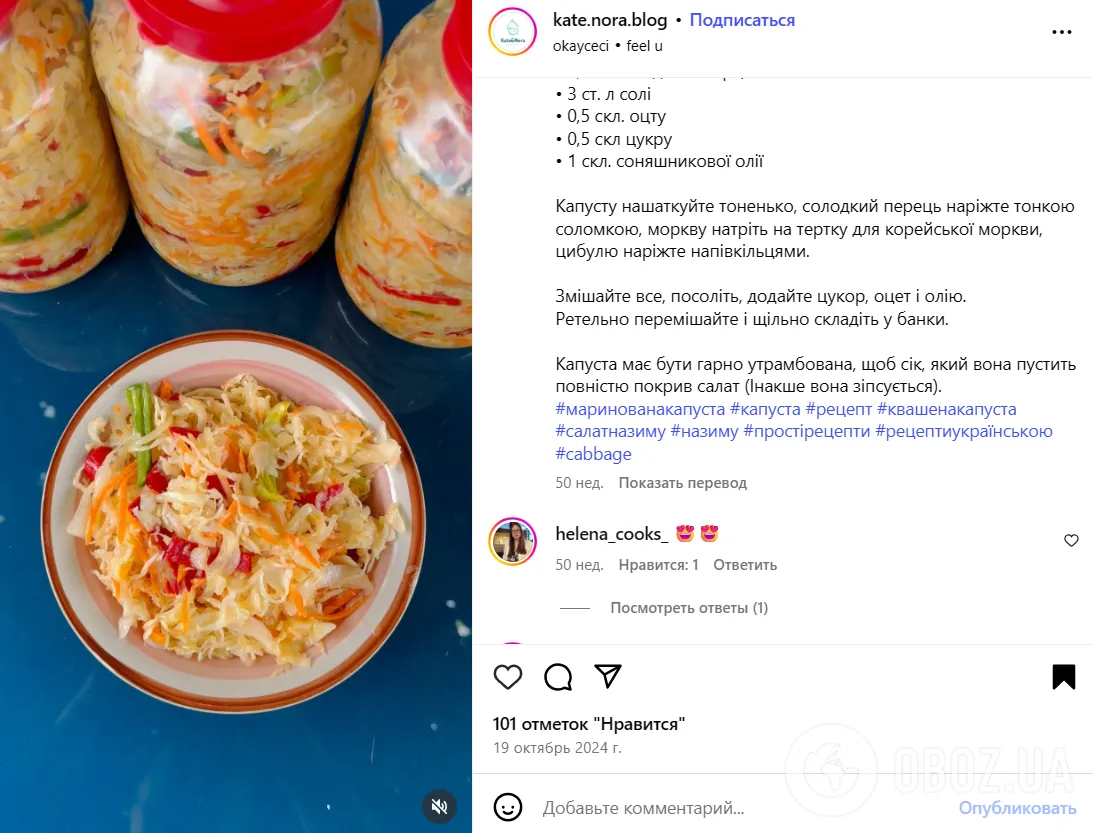Expand replies with Посмотреть ответы (1)
This screenshot has height=833, width=1093.
tap(689, 608)
